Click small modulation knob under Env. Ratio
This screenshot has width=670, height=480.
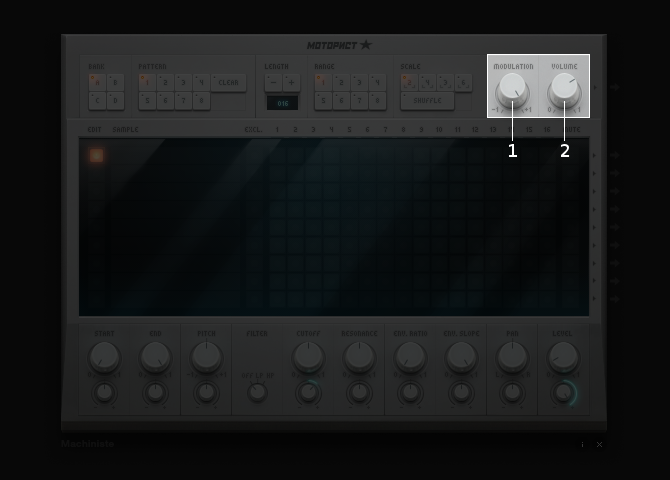tap(410, 392)
